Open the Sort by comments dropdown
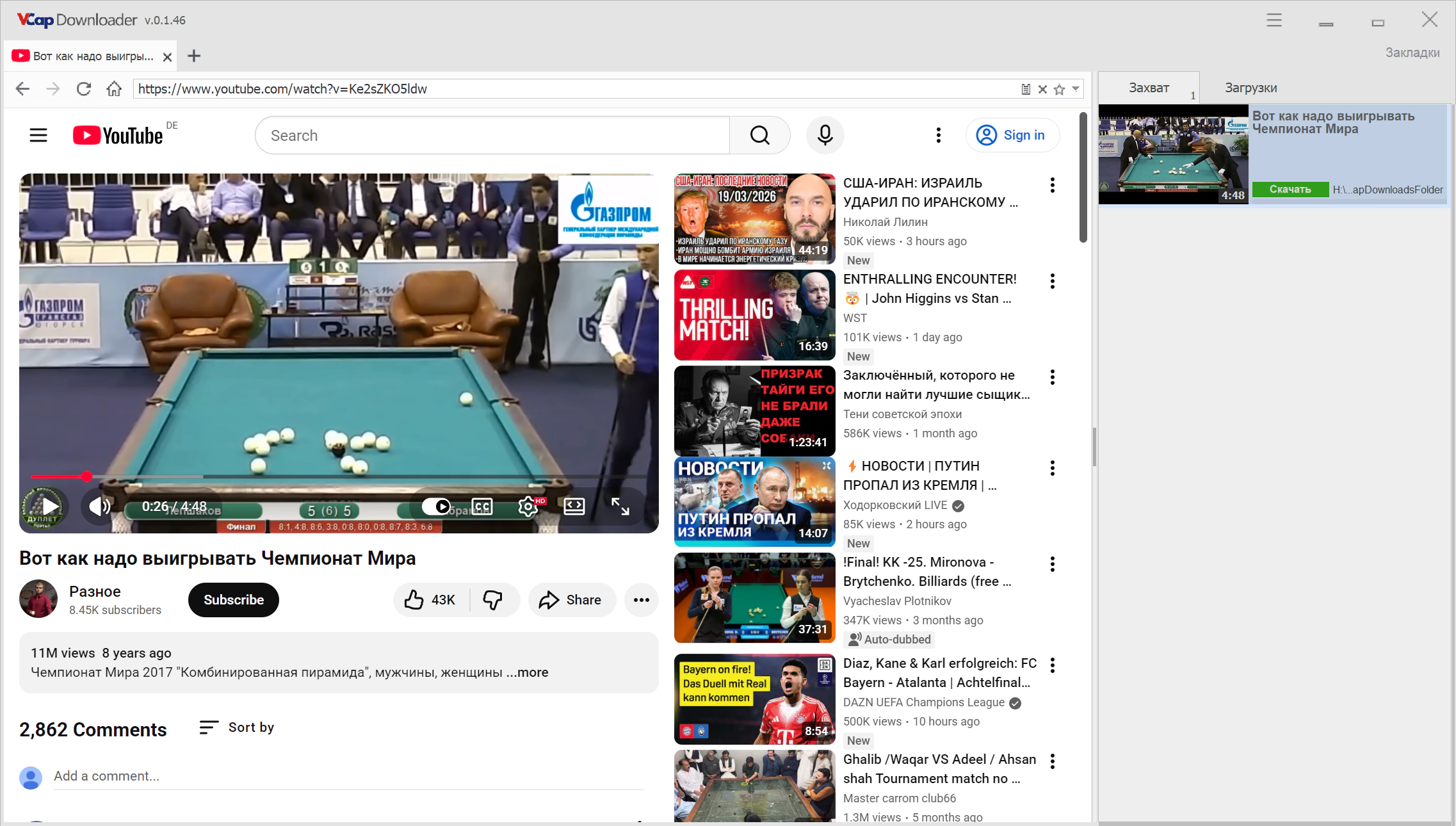The height and width of the screenshot is (826, 1456). 236,727
